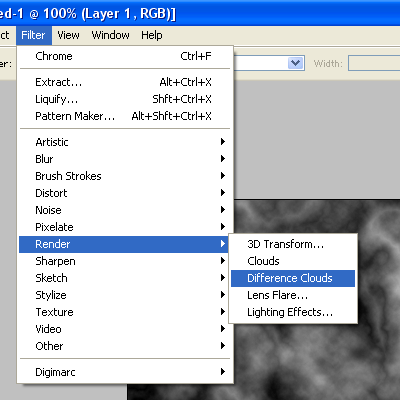This screenshot has width=400, height=400.
Task: Expand the Artistic filter submenu
Action: (x=125, y=142)
